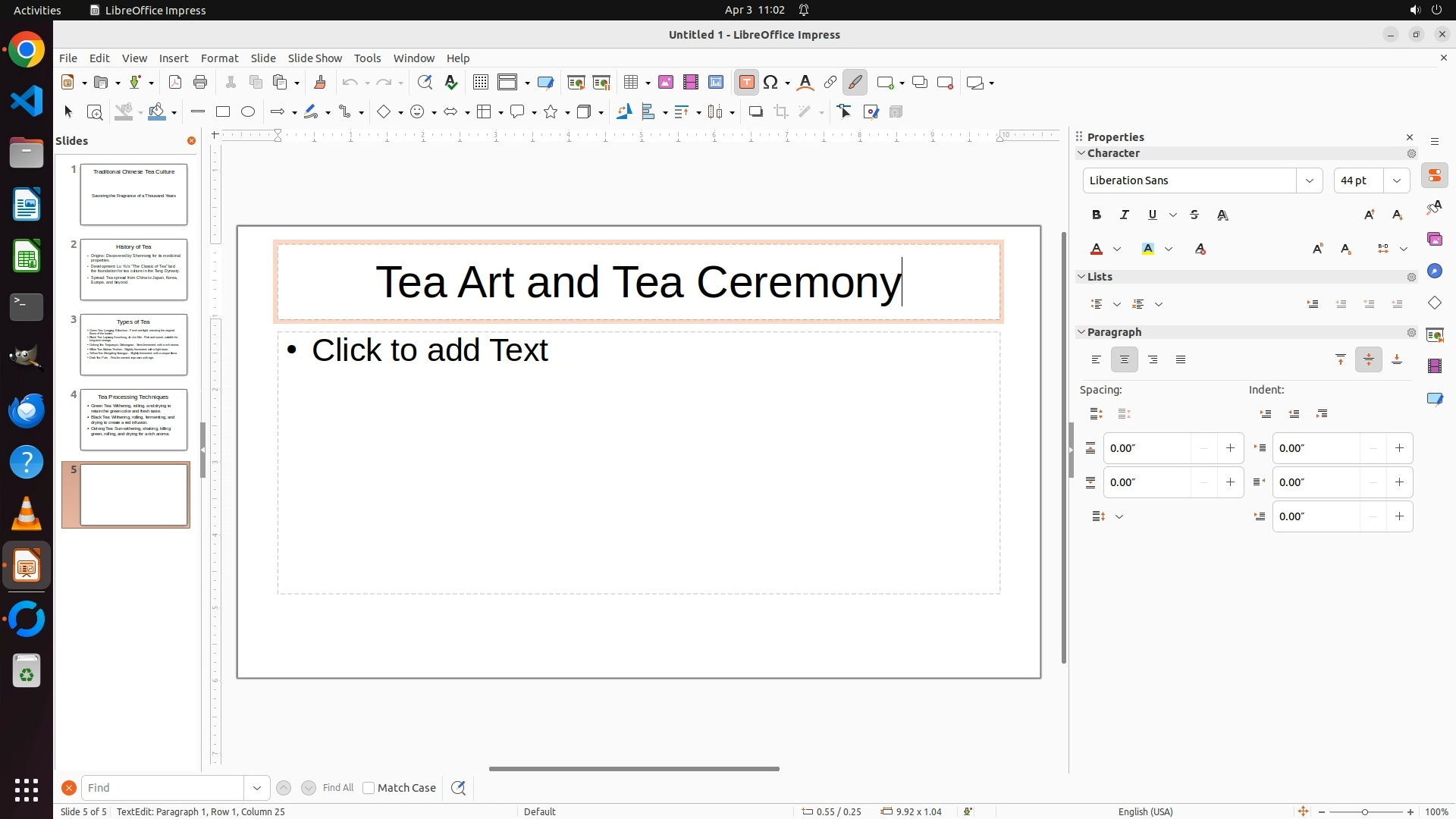Click the Export as PDF icon
Screen dimensions: 1456x819
click(x=175, y=83)
